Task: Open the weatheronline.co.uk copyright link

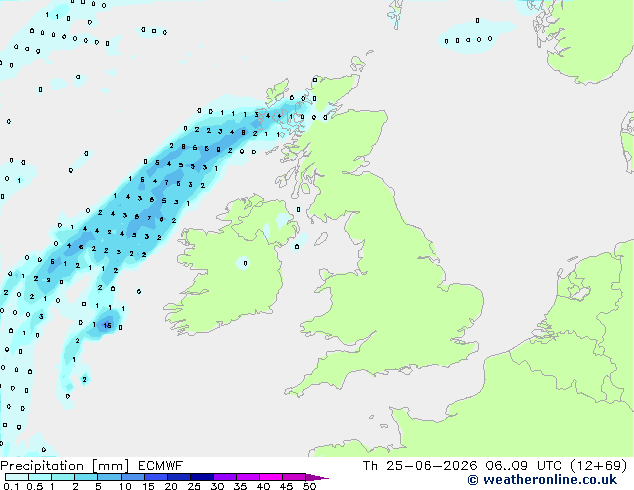Action: [x=542, y=480]
